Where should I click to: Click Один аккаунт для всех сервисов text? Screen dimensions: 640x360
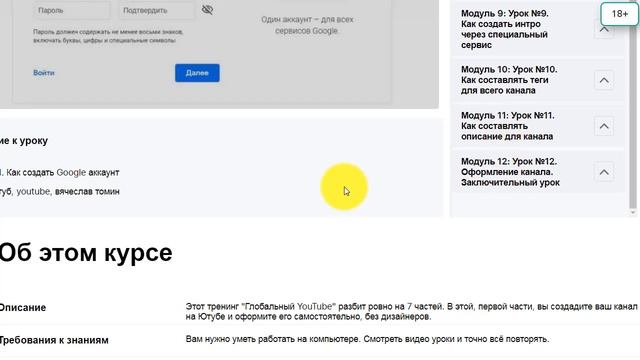307,25
